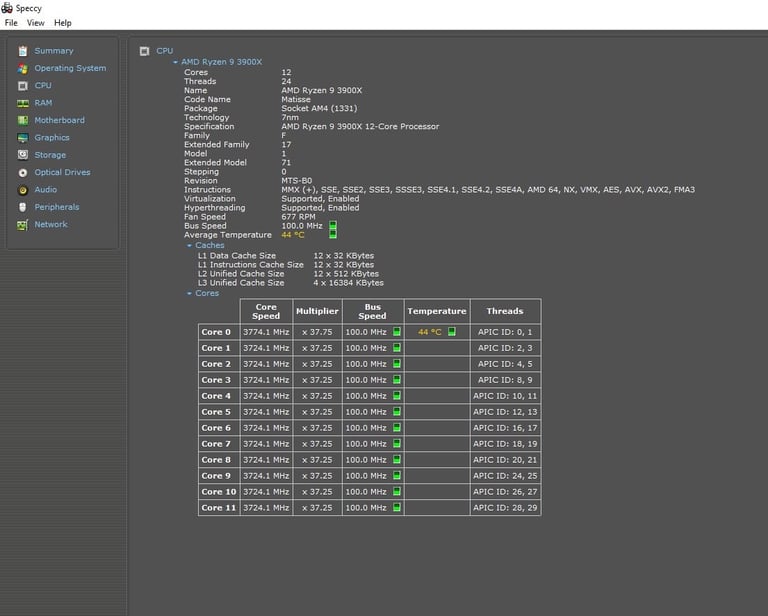Go to the Summary section

pos(54,51)
